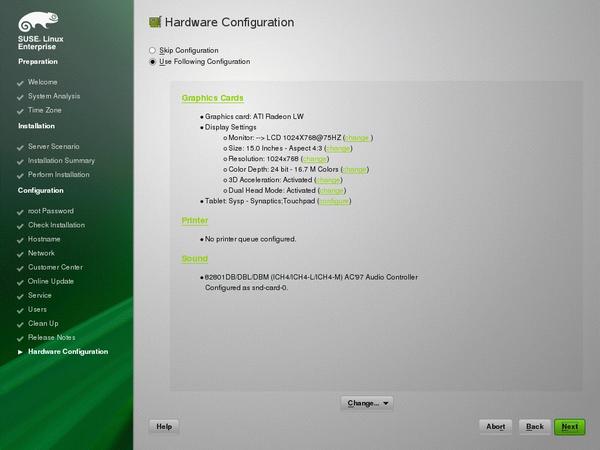This screenshot has height=450, width=600.
Task: Click the checkmark beside root Password
Action: pos(20,212)
